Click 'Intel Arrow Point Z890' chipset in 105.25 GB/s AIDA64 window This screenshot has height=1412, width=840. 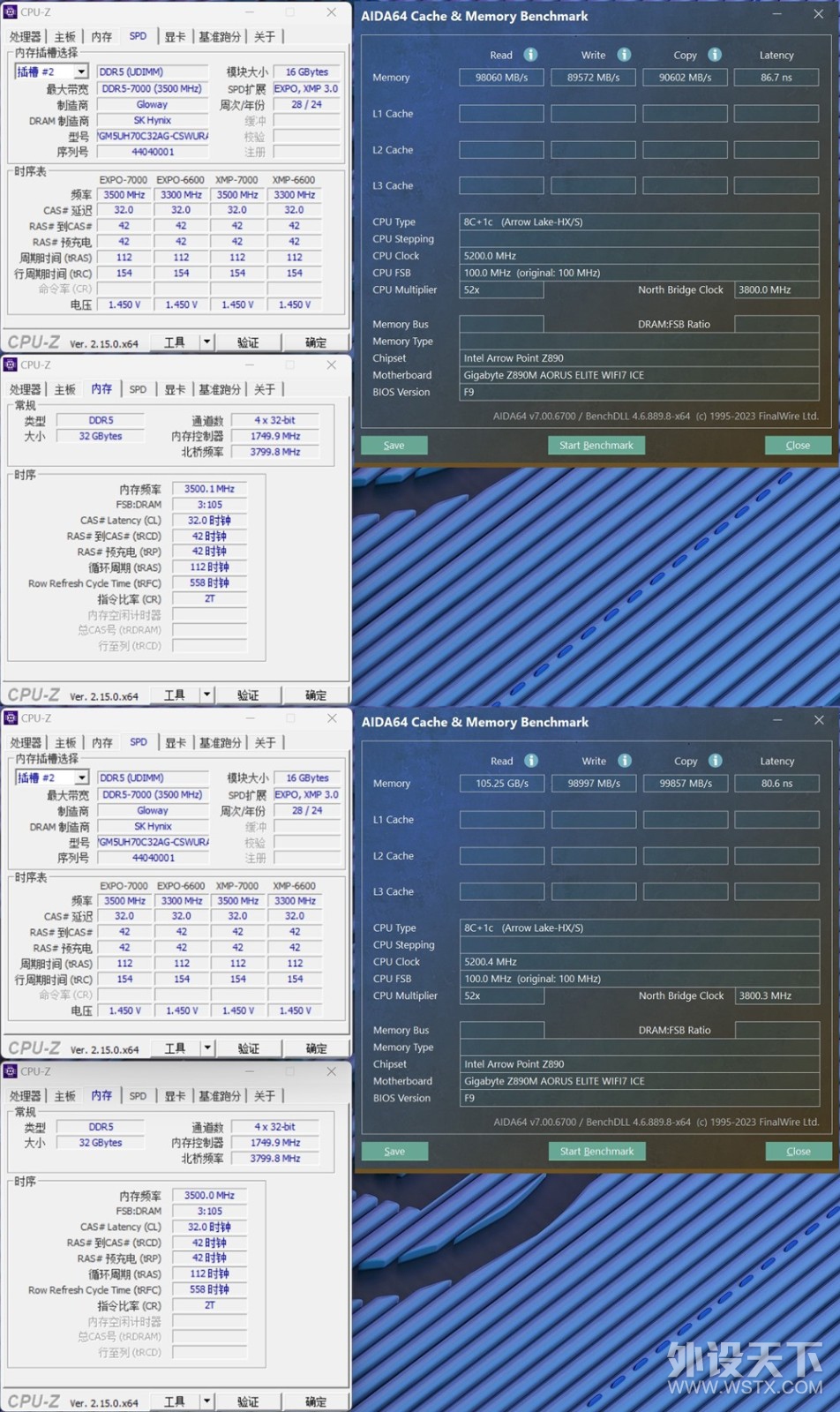click(514, 1064)
